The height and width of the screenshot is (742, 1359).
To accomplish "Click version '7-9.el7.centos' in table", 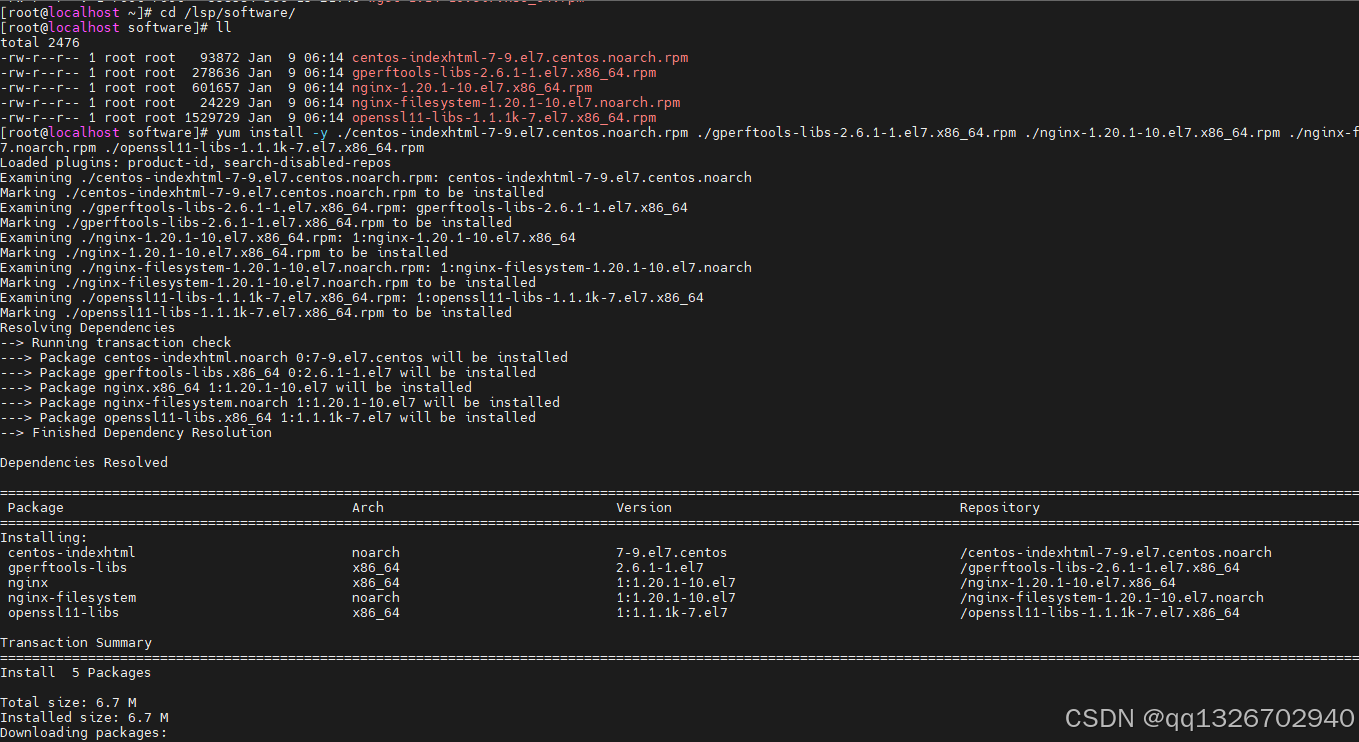I will [672, 552].
